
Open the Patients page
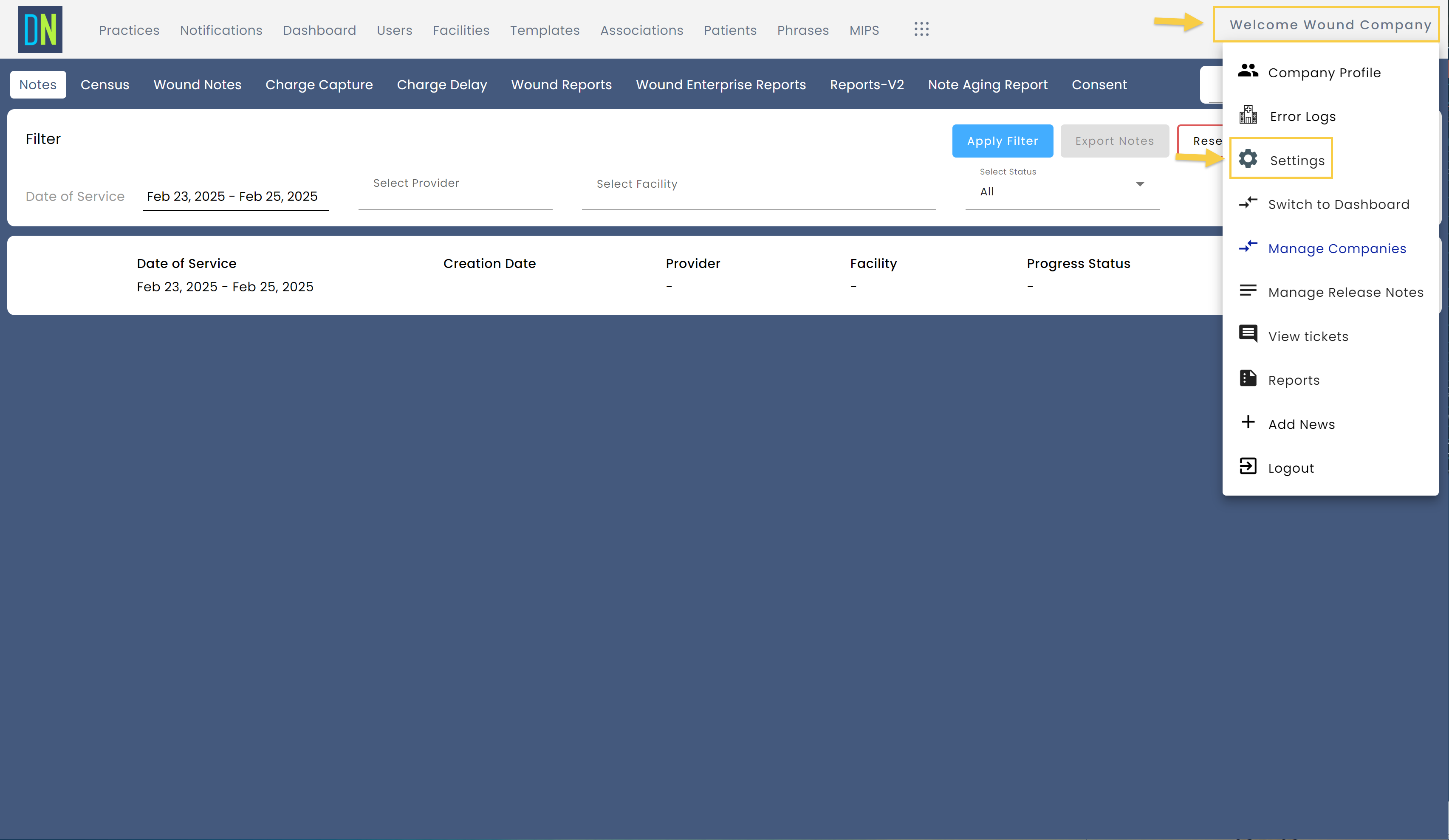(x=730, y=31)
